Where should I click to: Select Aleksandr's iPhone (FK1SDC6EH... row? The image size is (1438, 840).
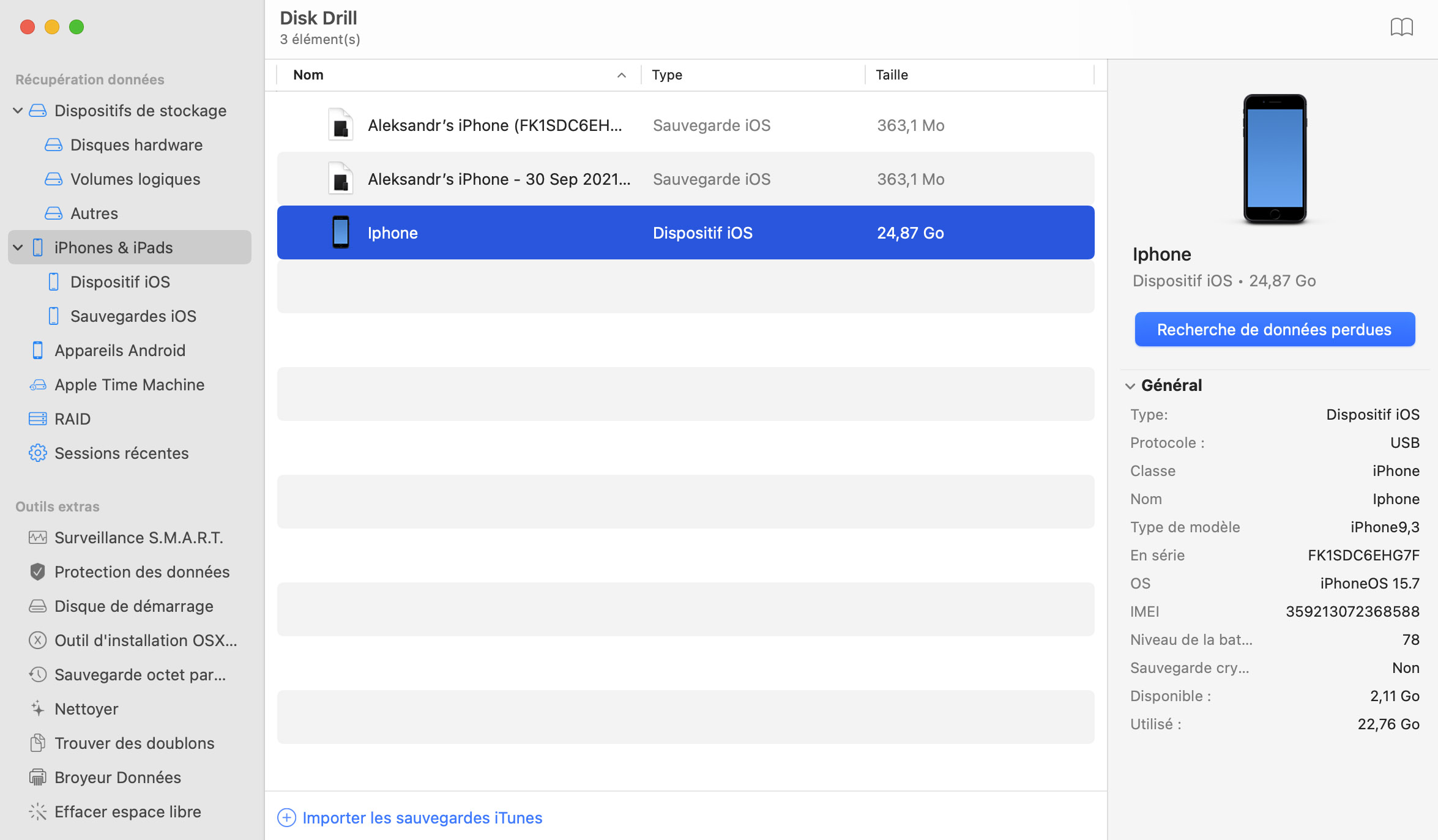tap(685, 125)
